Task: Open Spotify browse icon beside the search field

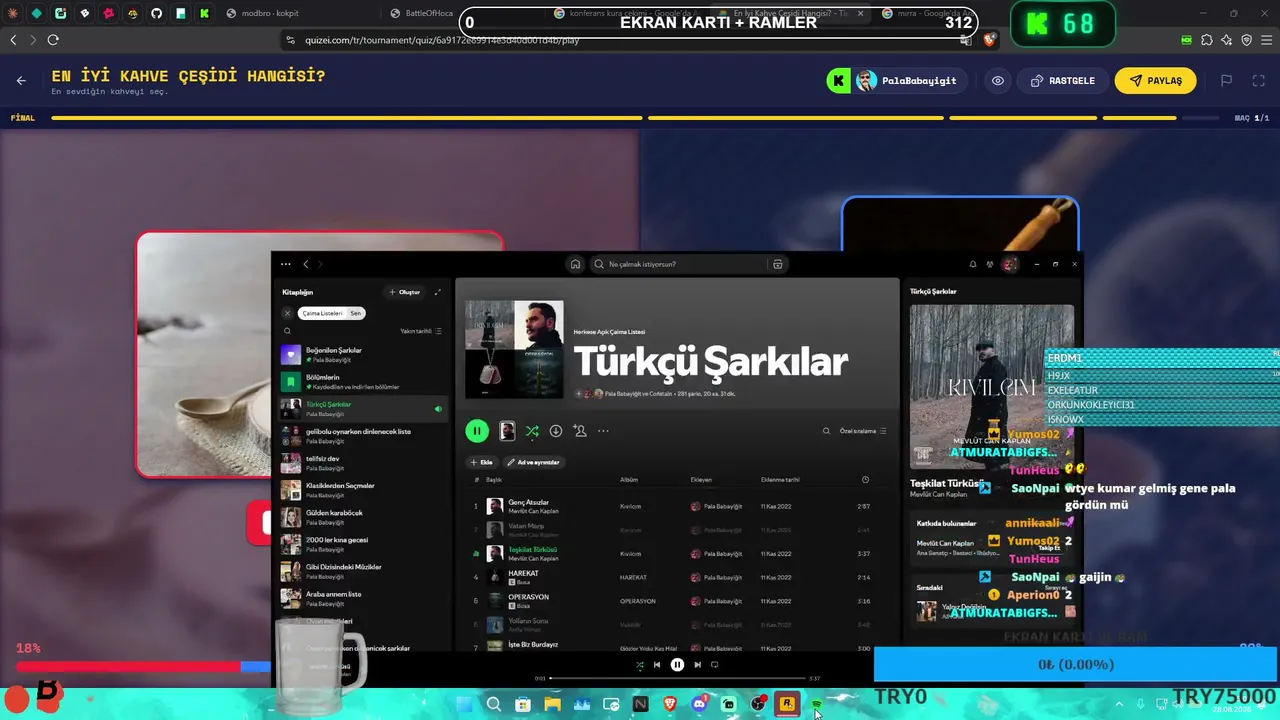Action: pyautogui.click(x=777, y=264)
